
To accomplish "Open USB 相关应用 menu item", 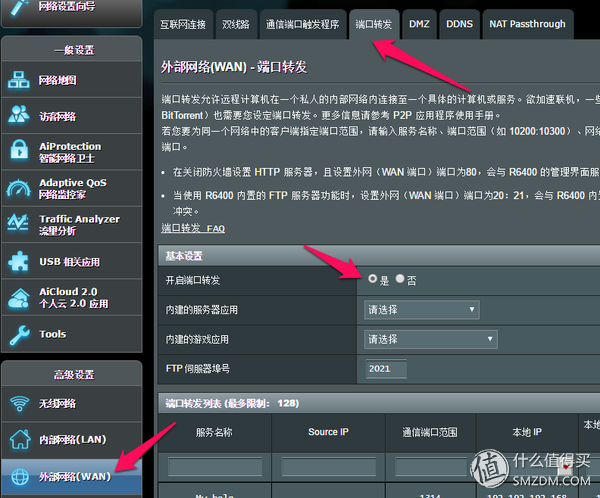I will [72, 261].
